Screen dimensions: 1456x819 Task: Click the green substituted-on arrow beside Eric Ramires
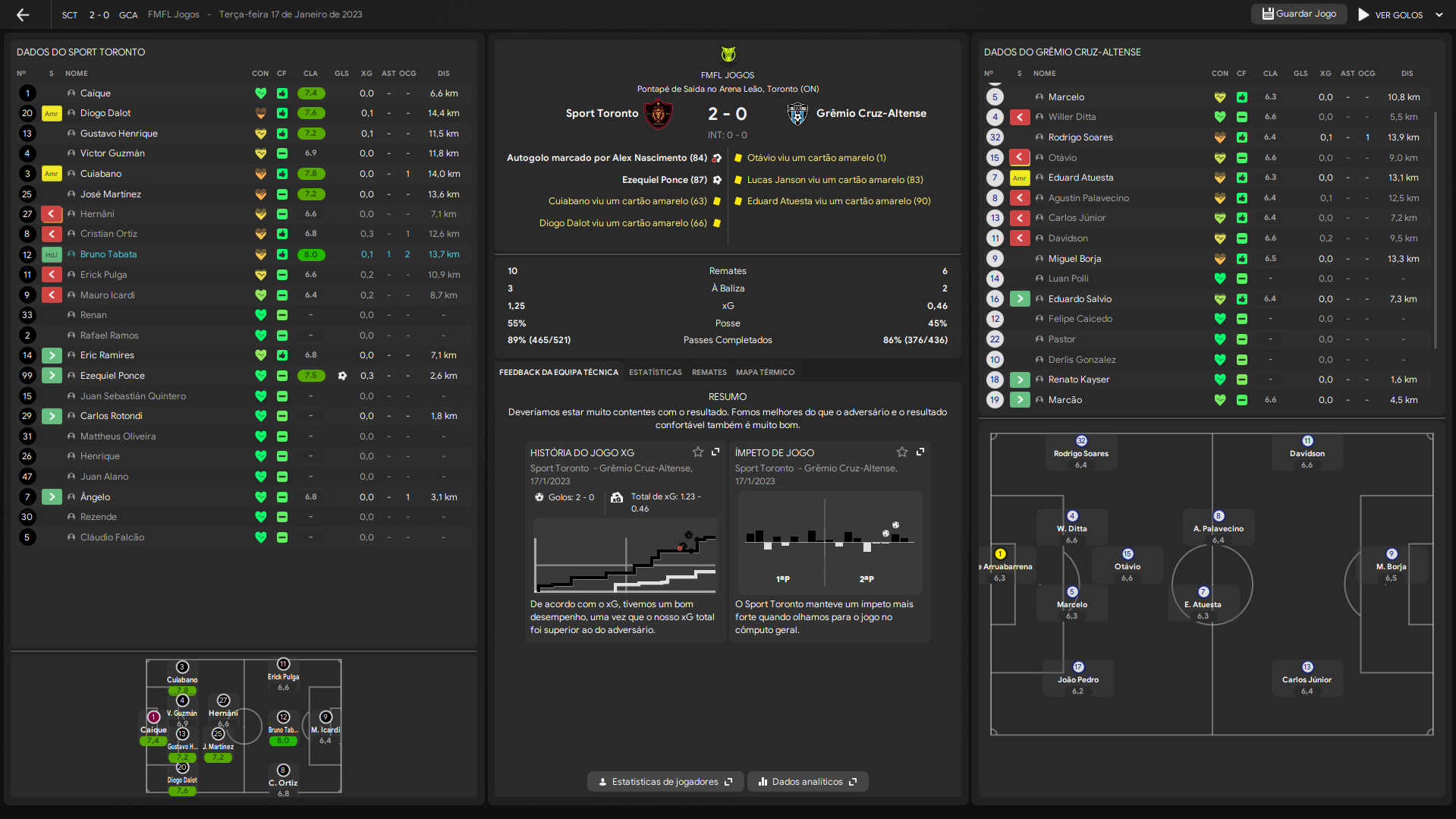click(x=52, y=355)
